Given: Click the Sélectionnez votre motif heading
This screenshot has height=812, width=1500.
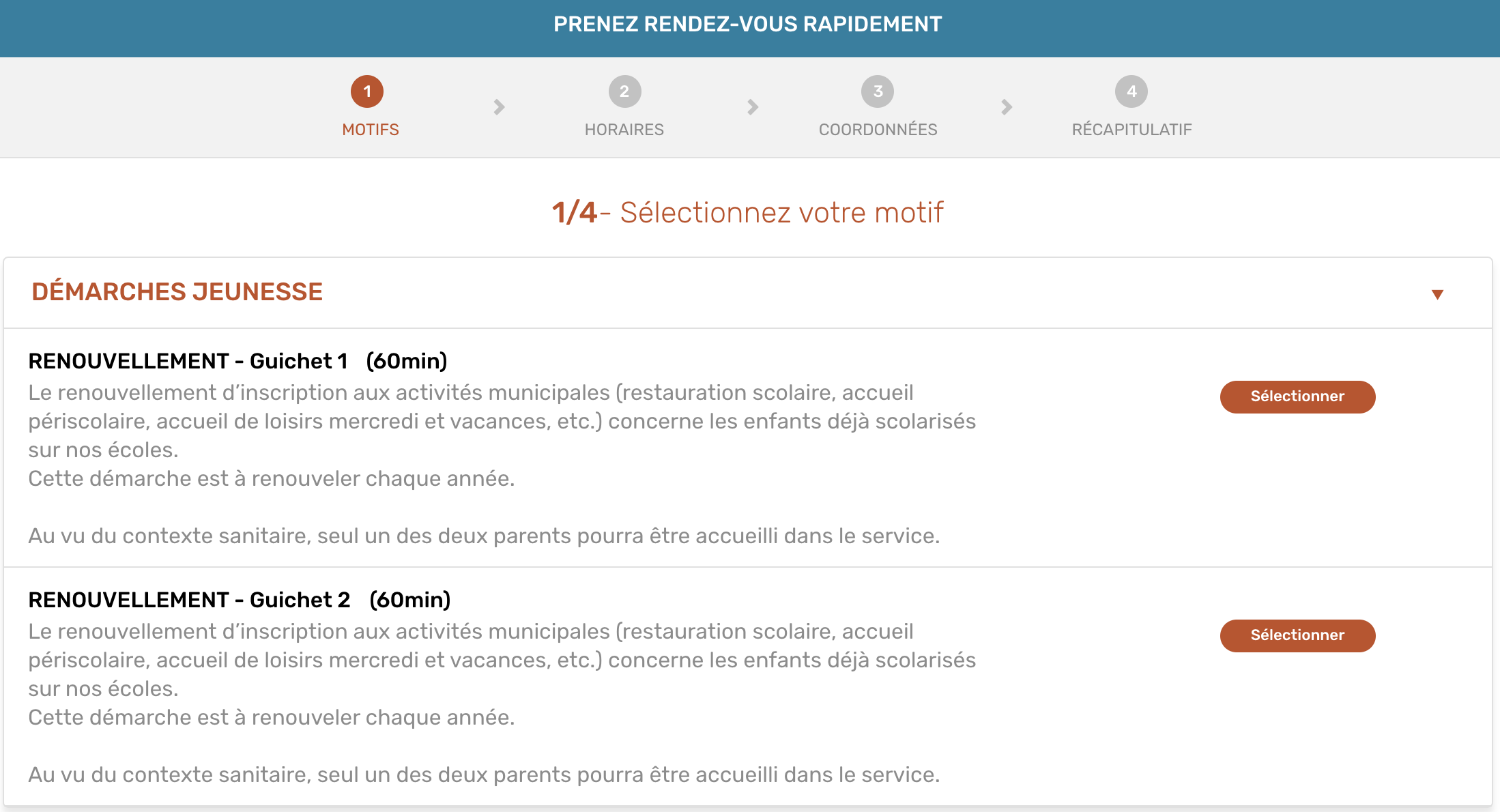Looking at the screenshot, I should (x=748, y=212).
